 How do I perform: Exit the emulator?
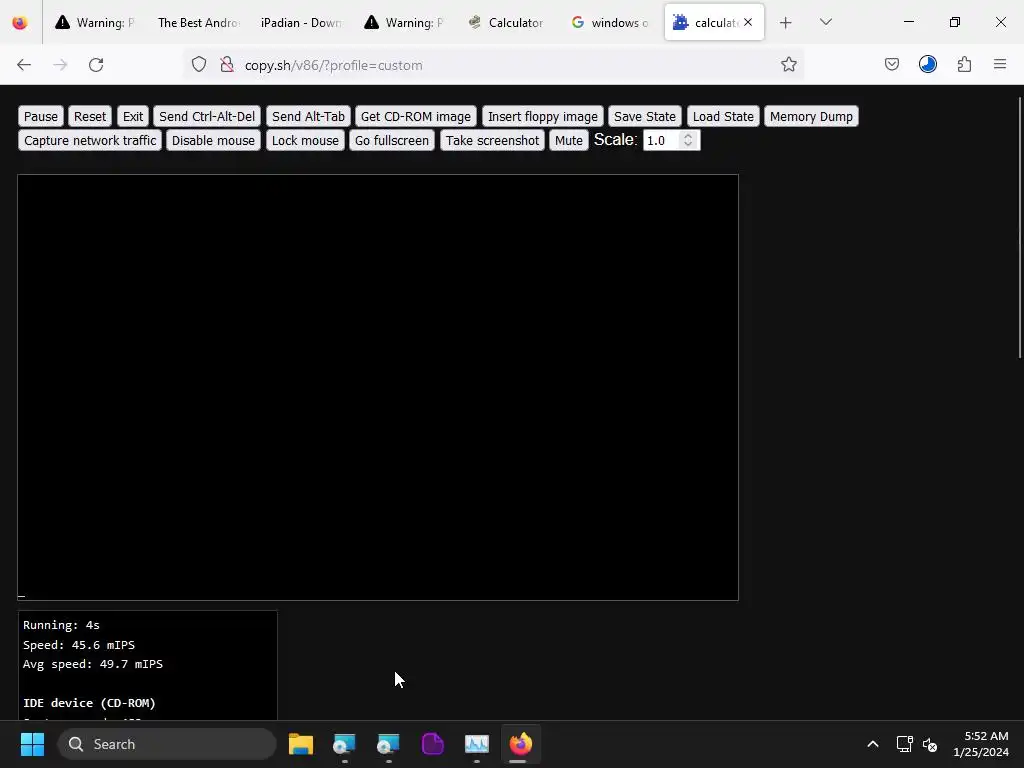pos(133,116)
